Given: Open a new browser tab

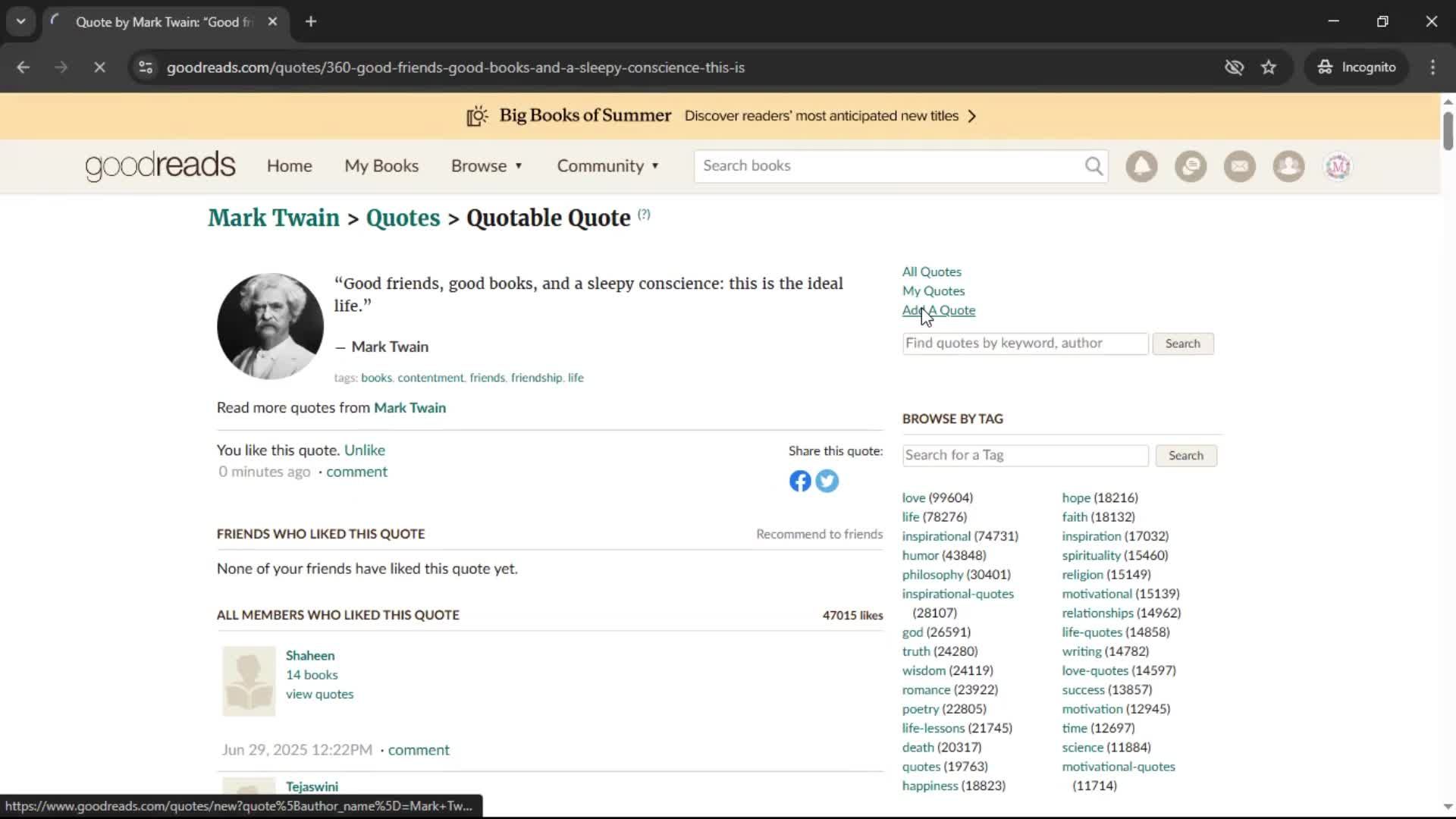Looking at the screenshot, I should (x=311, y=22).
